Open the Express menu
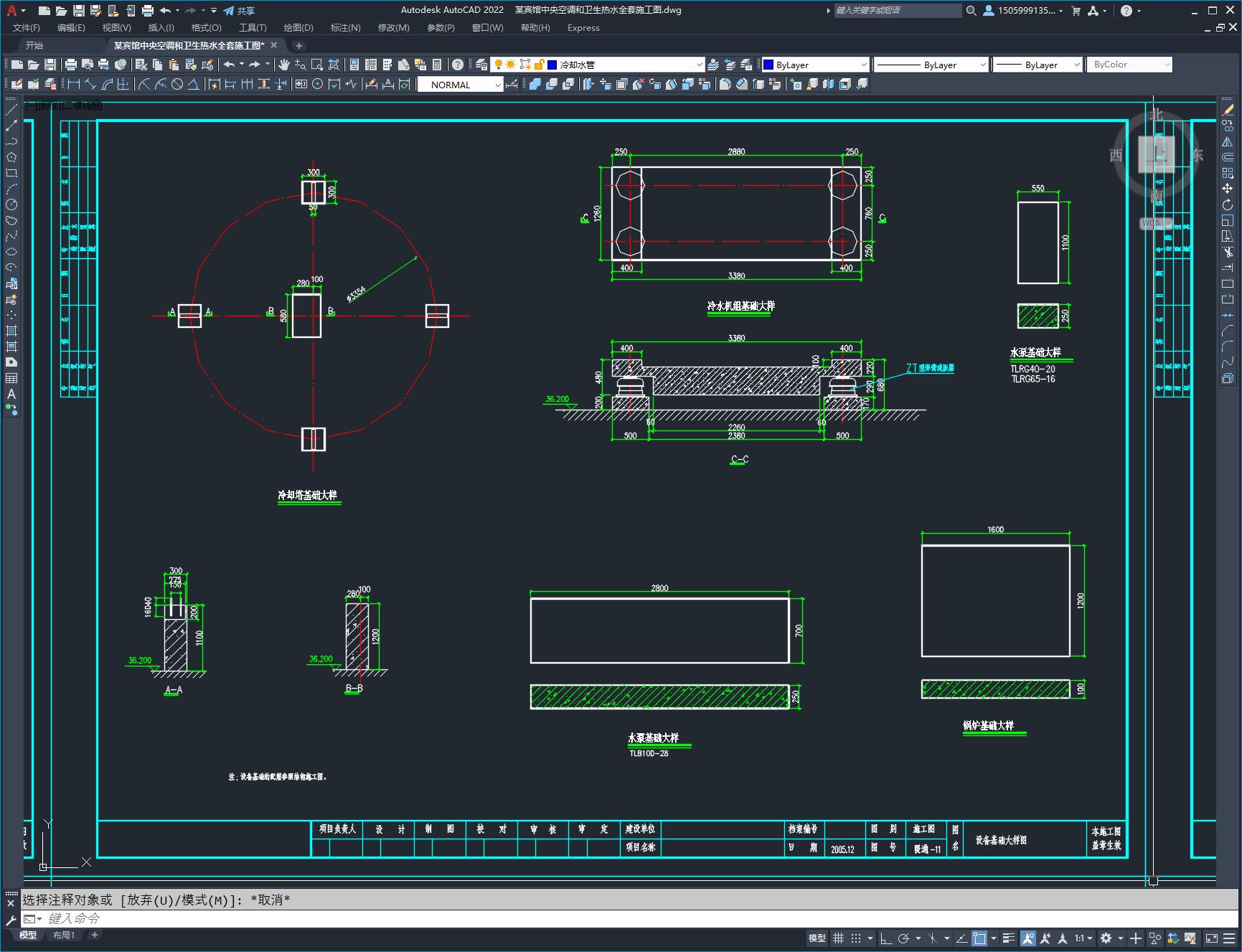1242x952 pixels. tap(583, 27)
